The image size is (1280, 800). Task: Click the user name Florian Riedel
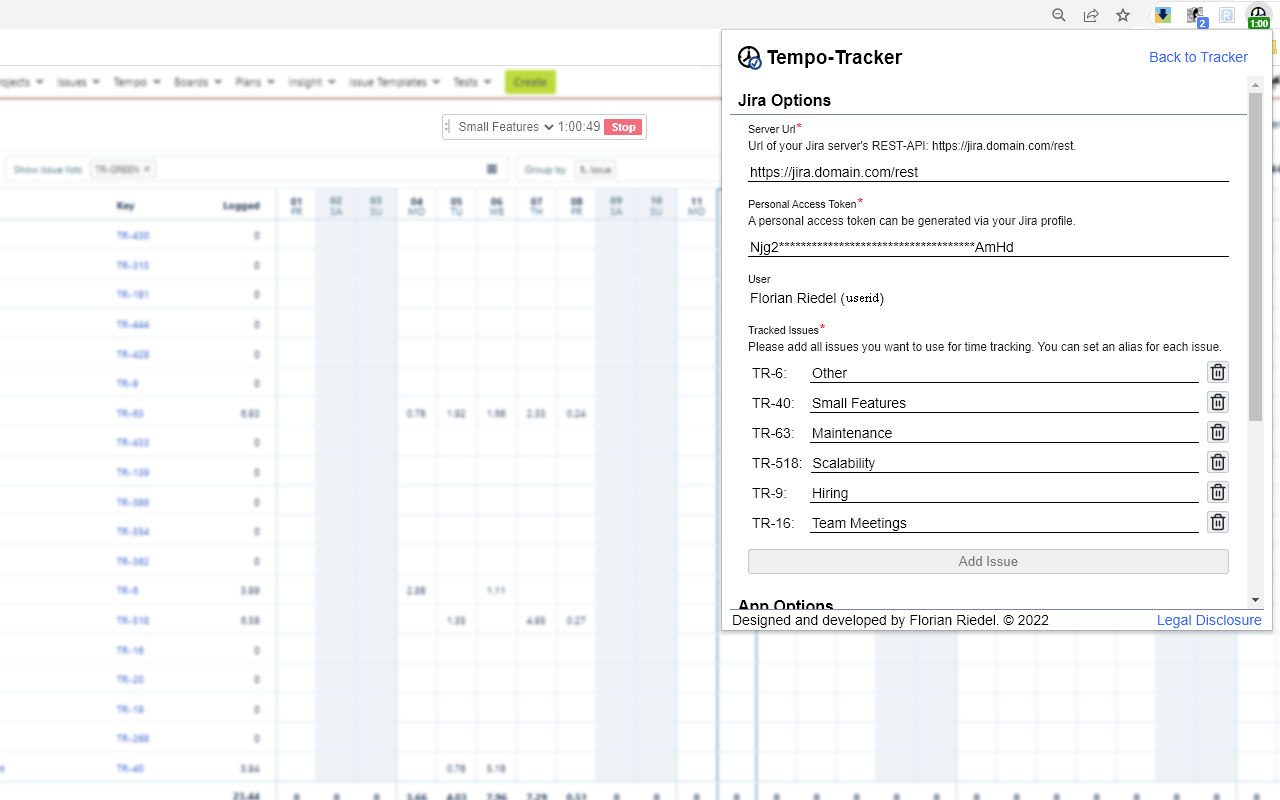click(794, 298)
